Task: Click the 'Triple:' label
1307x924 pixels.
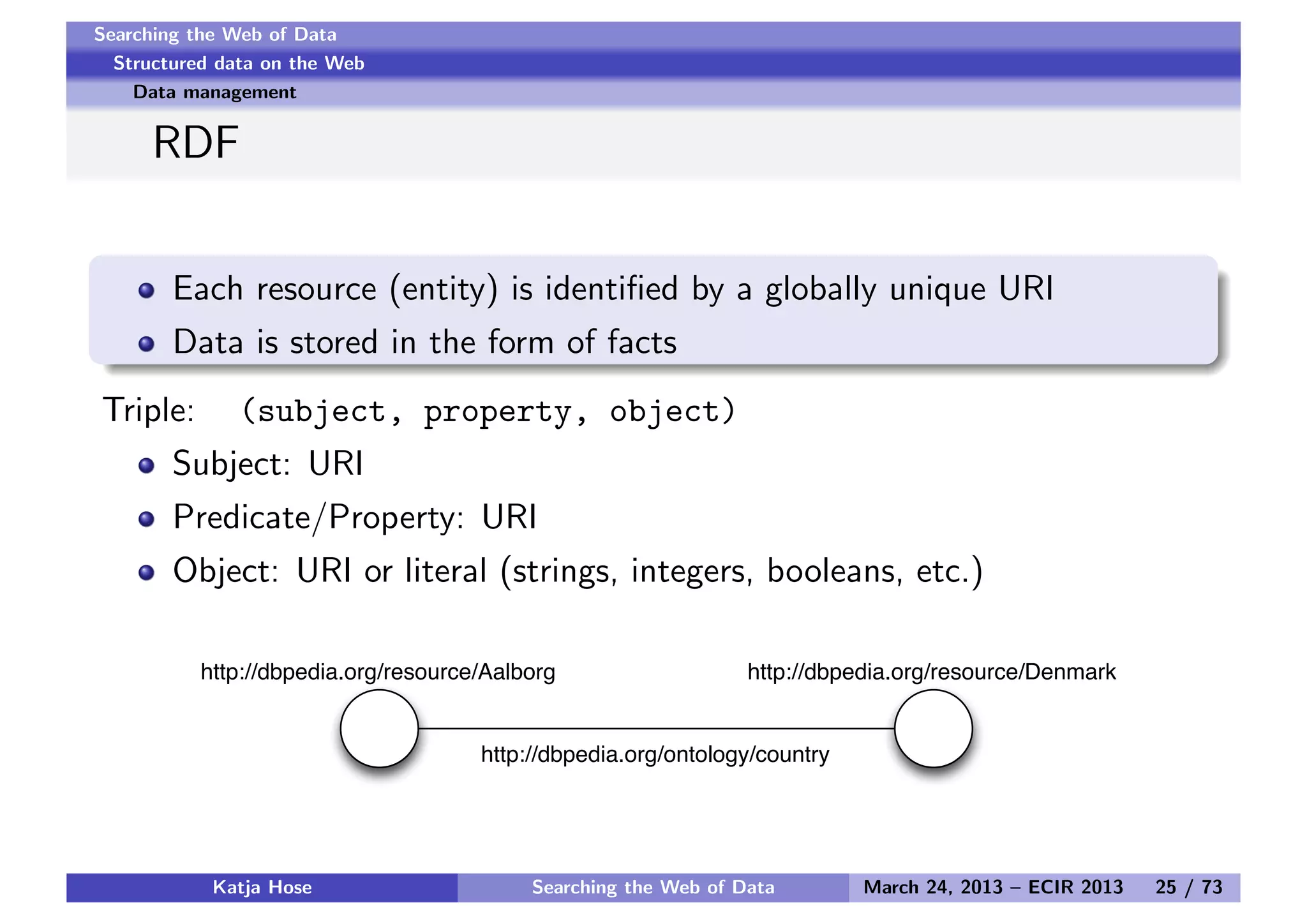Action: [148, 410]
